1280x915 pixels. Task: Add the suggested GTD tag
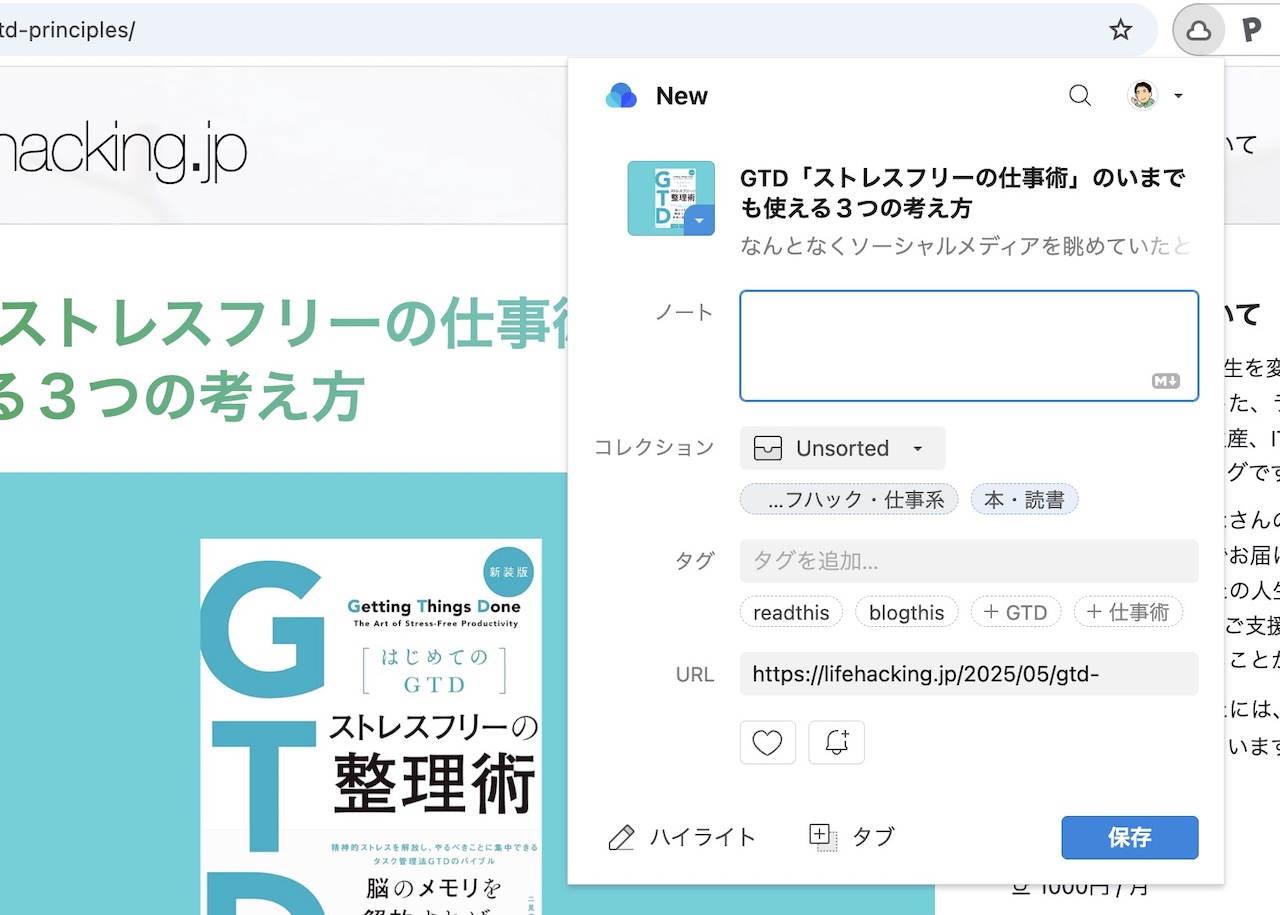(1016, 612)
